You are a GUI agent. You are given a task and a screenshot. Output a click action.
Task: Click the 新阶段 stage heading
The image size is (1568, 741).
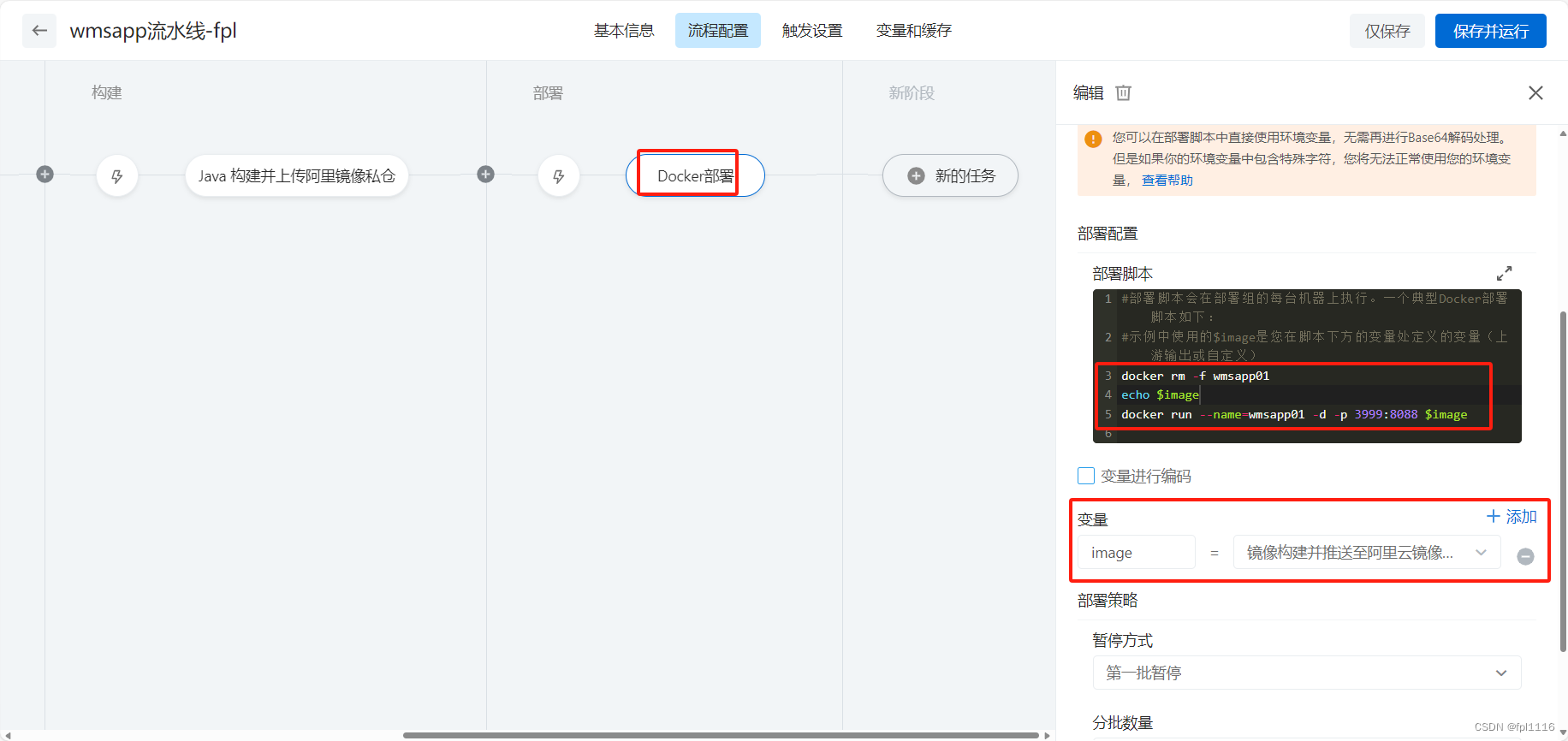[x=912, y=93]
